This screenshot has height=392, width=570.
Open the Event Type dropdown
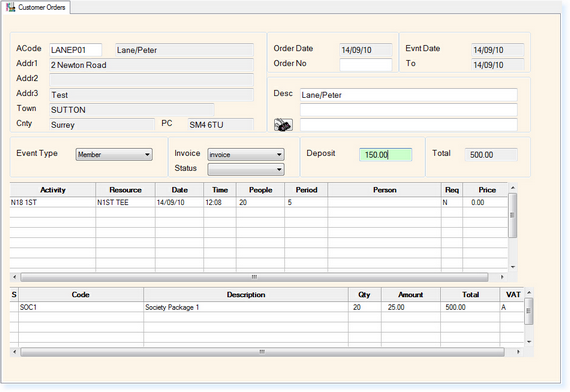click(x=114, y=155)
